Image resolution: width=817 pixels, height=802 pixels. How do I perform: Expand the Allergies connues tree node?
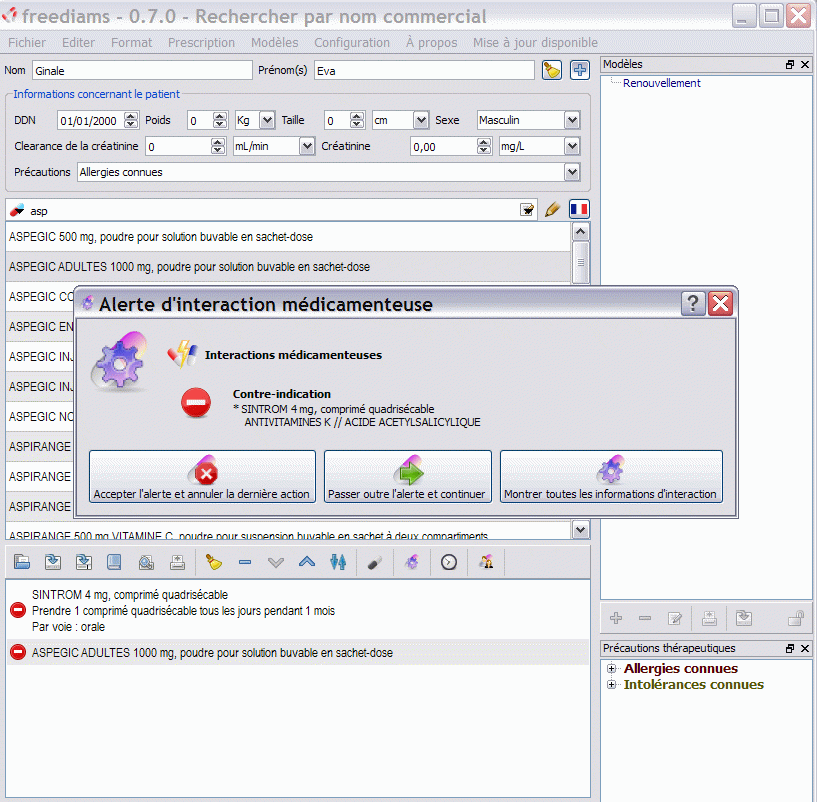click(x=612, y=669)
